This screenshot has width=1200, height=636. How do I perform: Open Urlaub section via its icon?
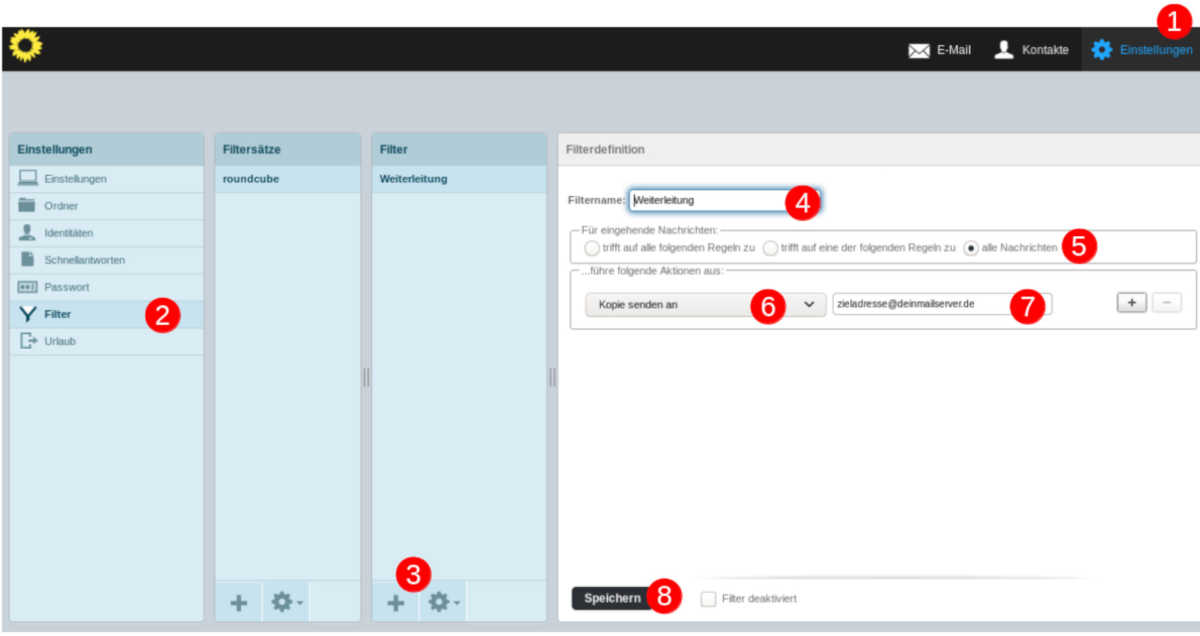28,341
